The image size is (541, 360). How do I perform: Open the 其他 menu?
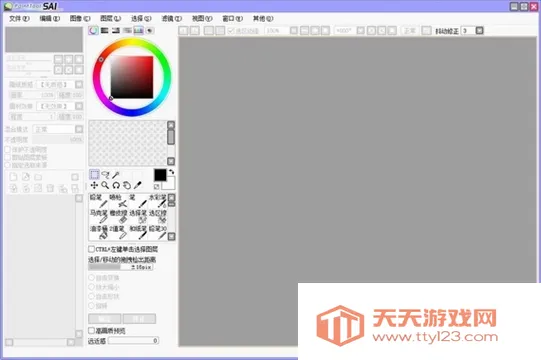tap(263, 19)
